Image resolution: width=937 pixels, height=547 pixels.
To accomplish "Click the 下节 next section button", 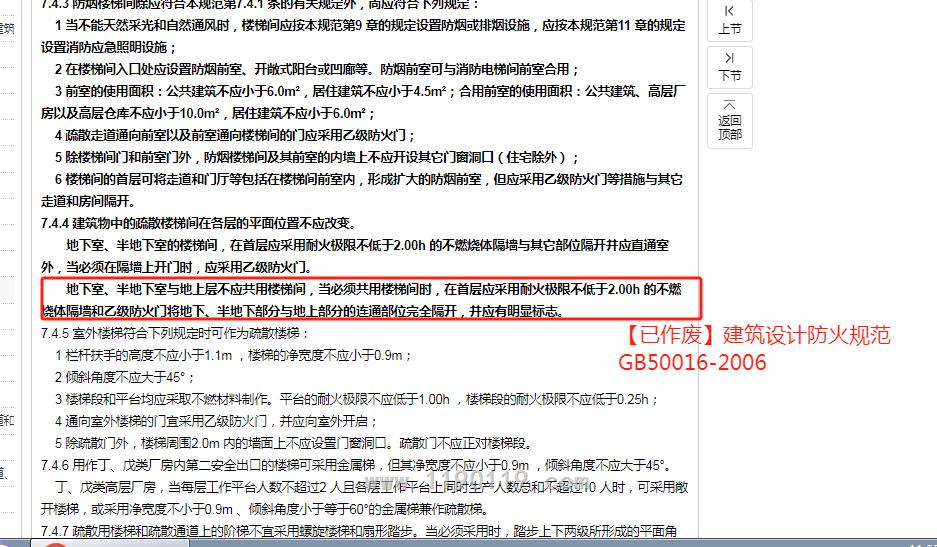I will (729, 66).
